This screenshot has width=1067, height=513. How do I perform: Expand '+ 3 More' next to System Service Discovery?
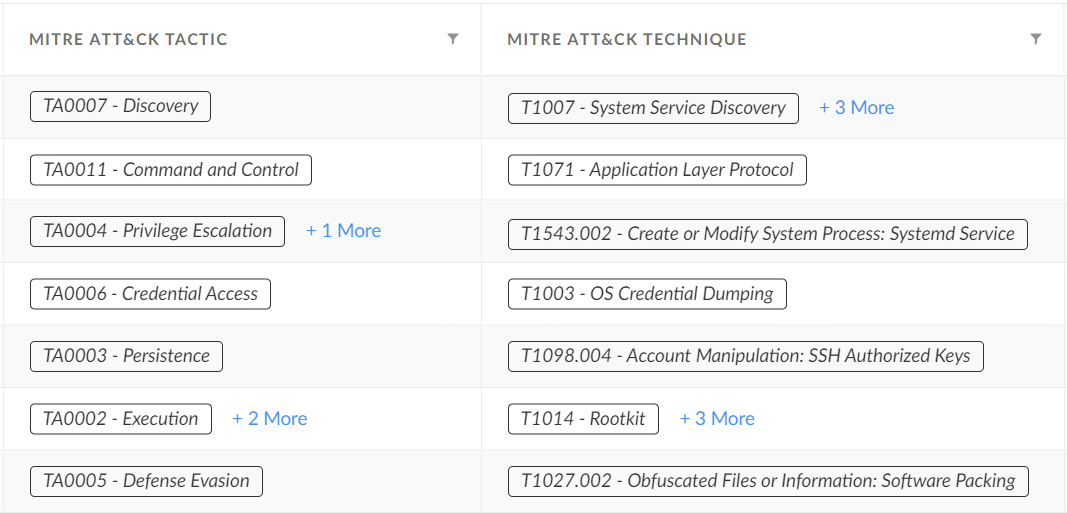(856, 108)
